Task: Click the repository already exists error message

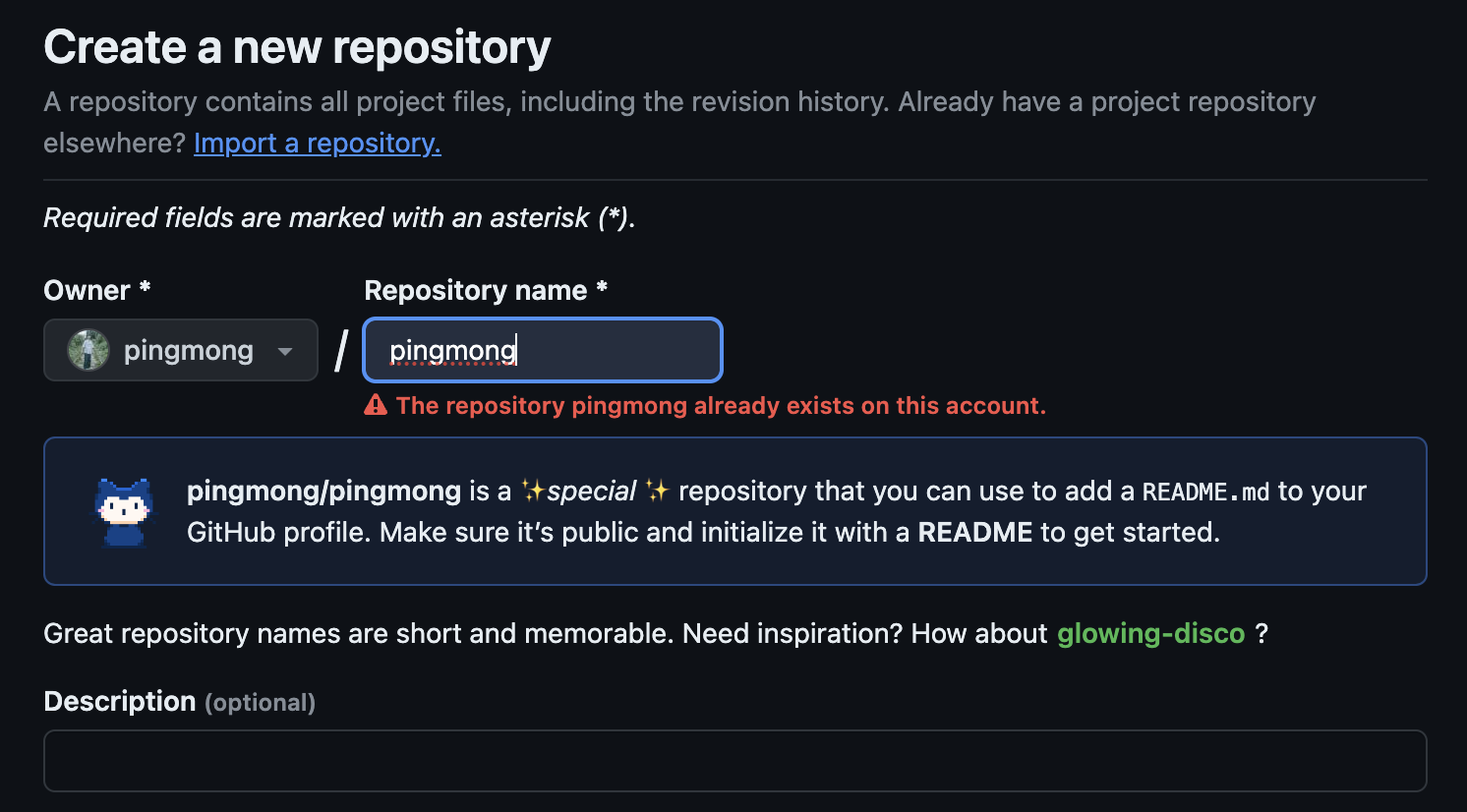Action: 720,406
